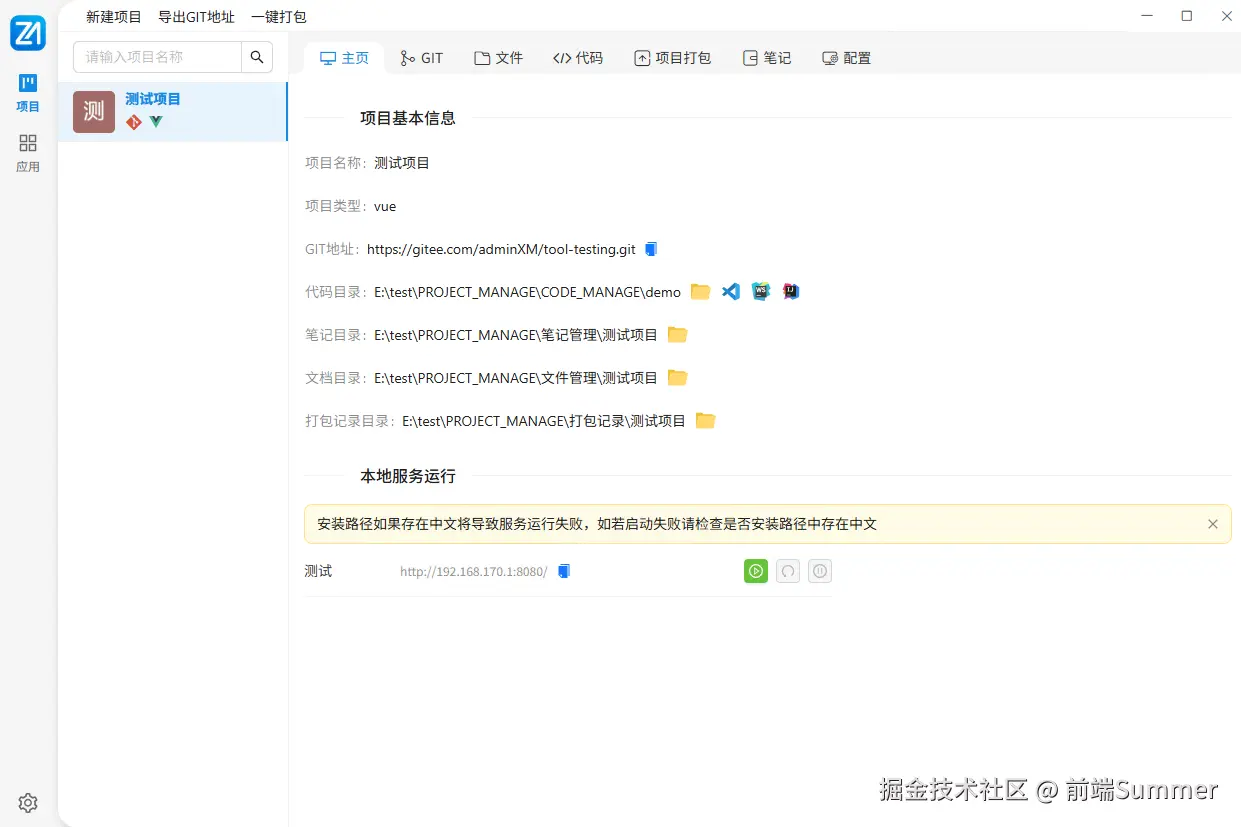1241x827 pixels.
Task: Open the 笔记目录 folder
Action: (x=676, y=334)
